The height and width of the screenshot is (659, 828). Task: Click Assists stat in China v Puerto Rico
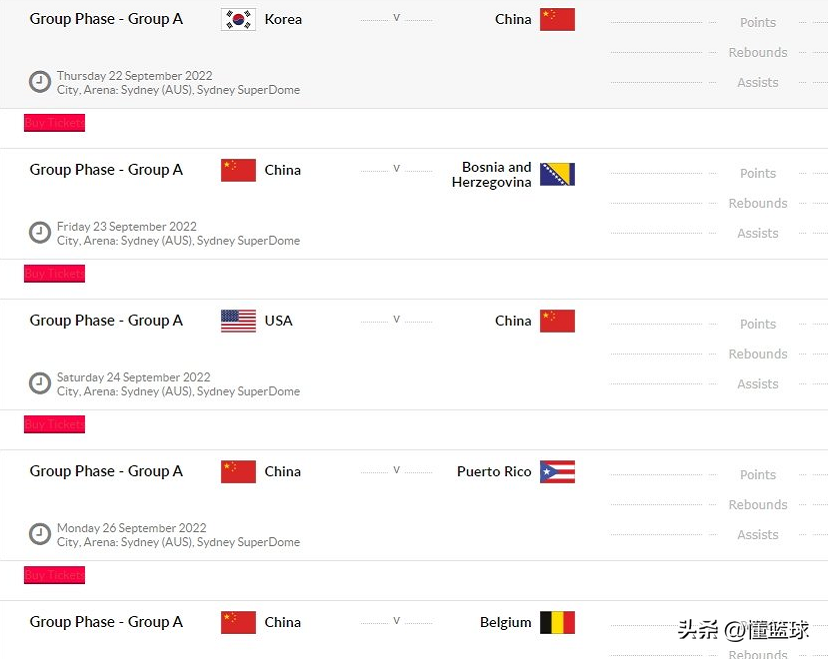(758, 535)
